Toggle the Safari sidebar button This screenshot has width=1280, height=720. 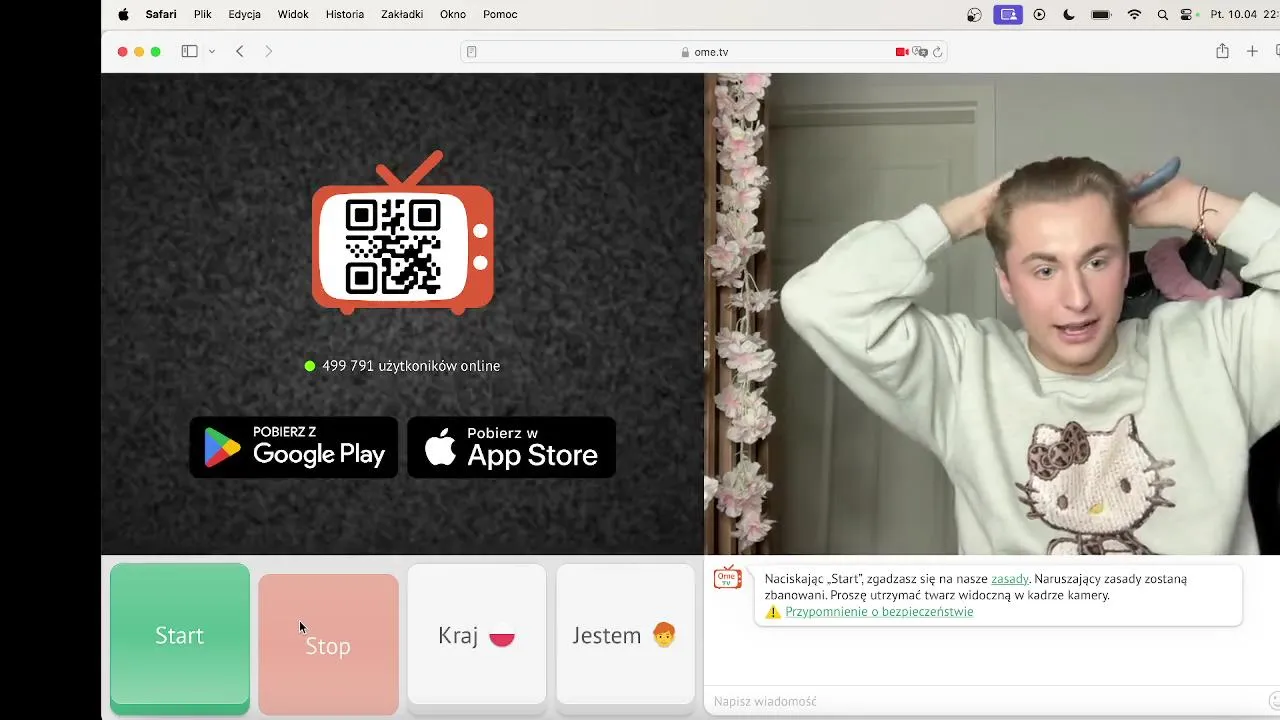click(189, 51)
